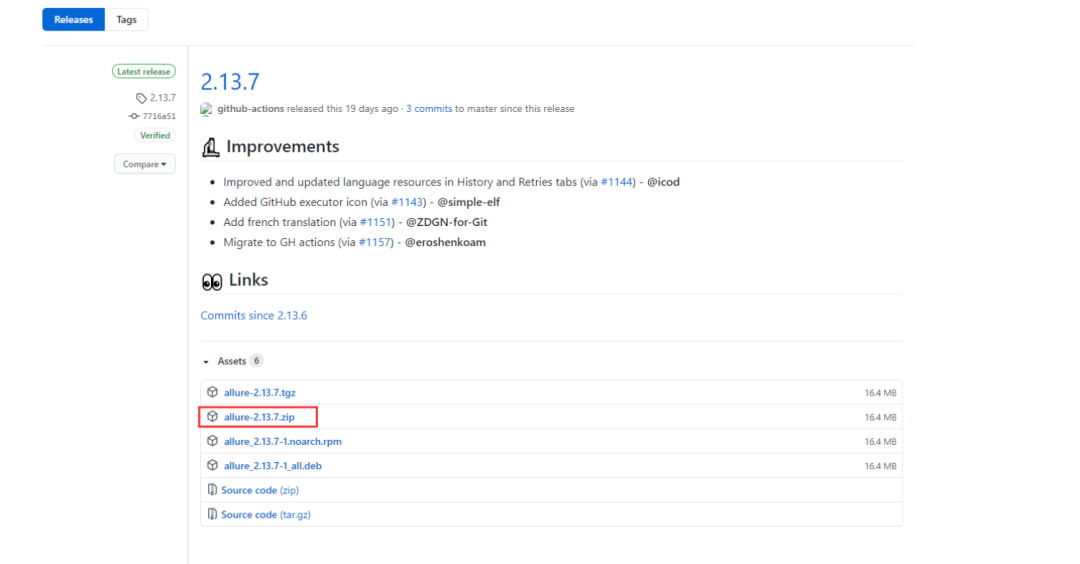Download allure-2.13.7.zip

point(259,417)
